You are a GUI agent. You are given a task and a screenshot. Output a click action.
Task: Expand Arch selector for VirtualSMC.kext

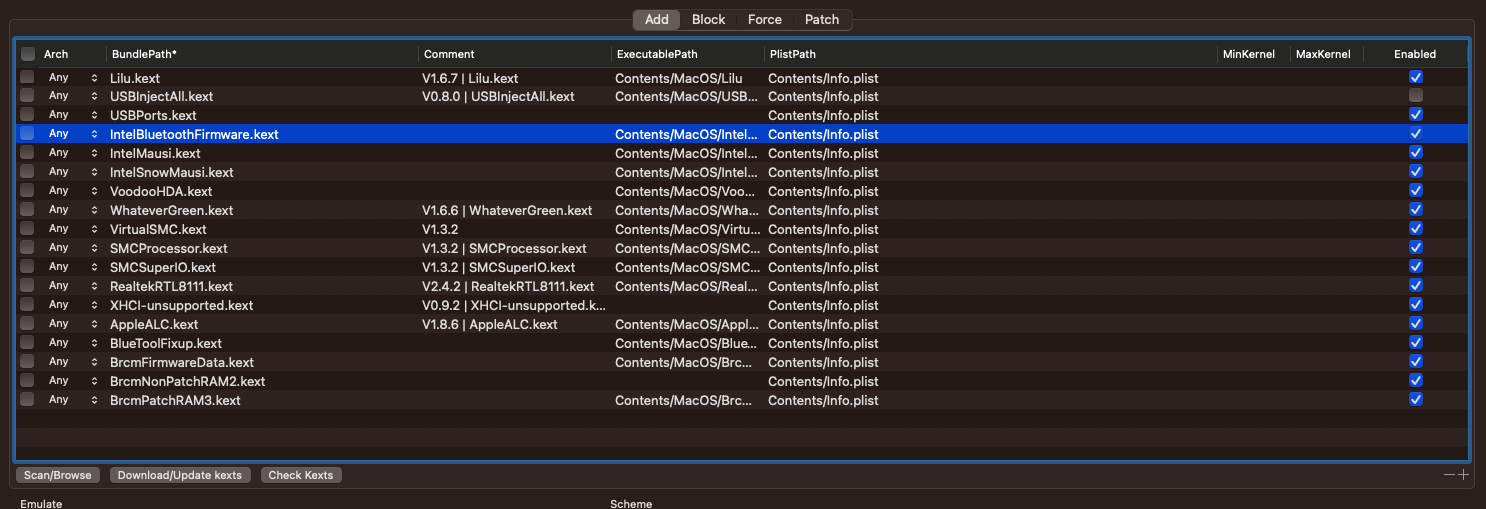95,230
